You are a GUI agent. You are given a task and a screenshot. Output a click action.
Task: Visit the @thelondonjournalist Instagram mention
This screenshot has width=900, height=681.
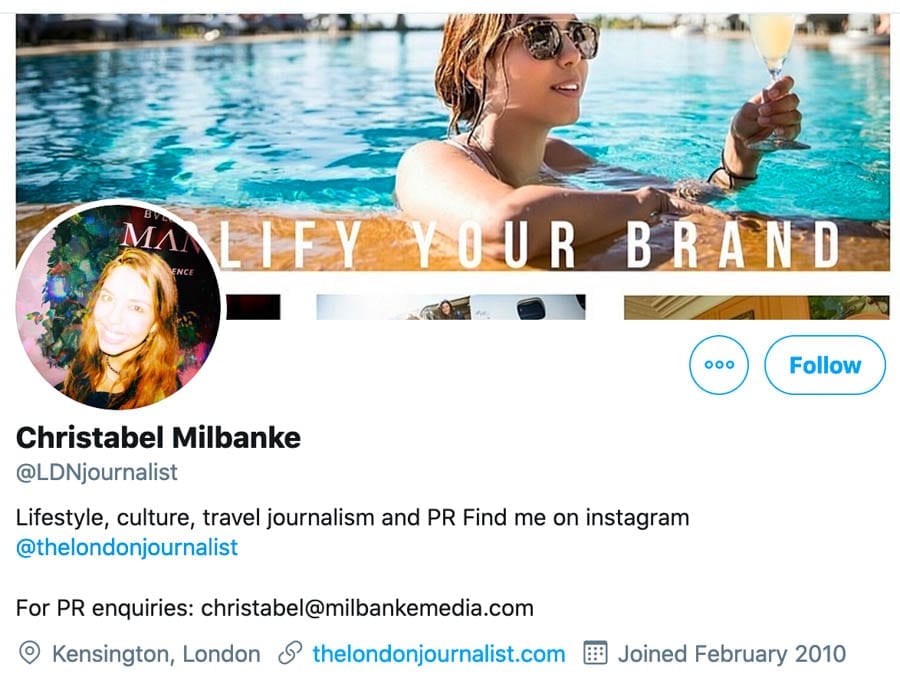point(127,548)
